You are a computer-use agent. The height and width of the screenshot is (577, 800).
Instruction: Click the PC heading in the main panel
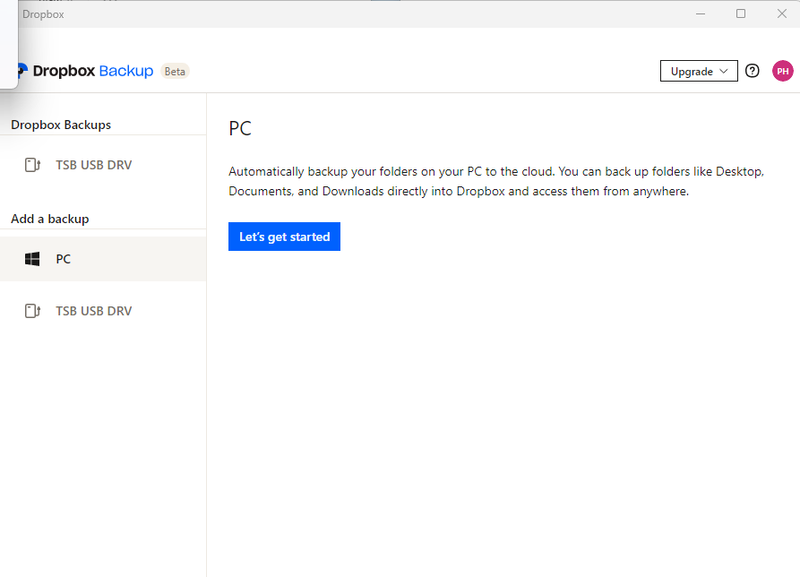click(240, 129)
